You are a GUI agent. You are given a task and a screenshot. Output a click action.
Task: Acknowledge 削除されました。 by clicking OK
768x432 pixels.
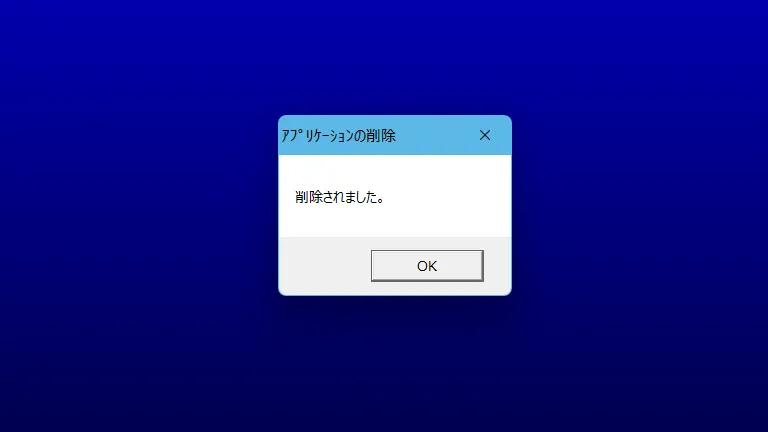pyautogui.click(x=427, y=266)
